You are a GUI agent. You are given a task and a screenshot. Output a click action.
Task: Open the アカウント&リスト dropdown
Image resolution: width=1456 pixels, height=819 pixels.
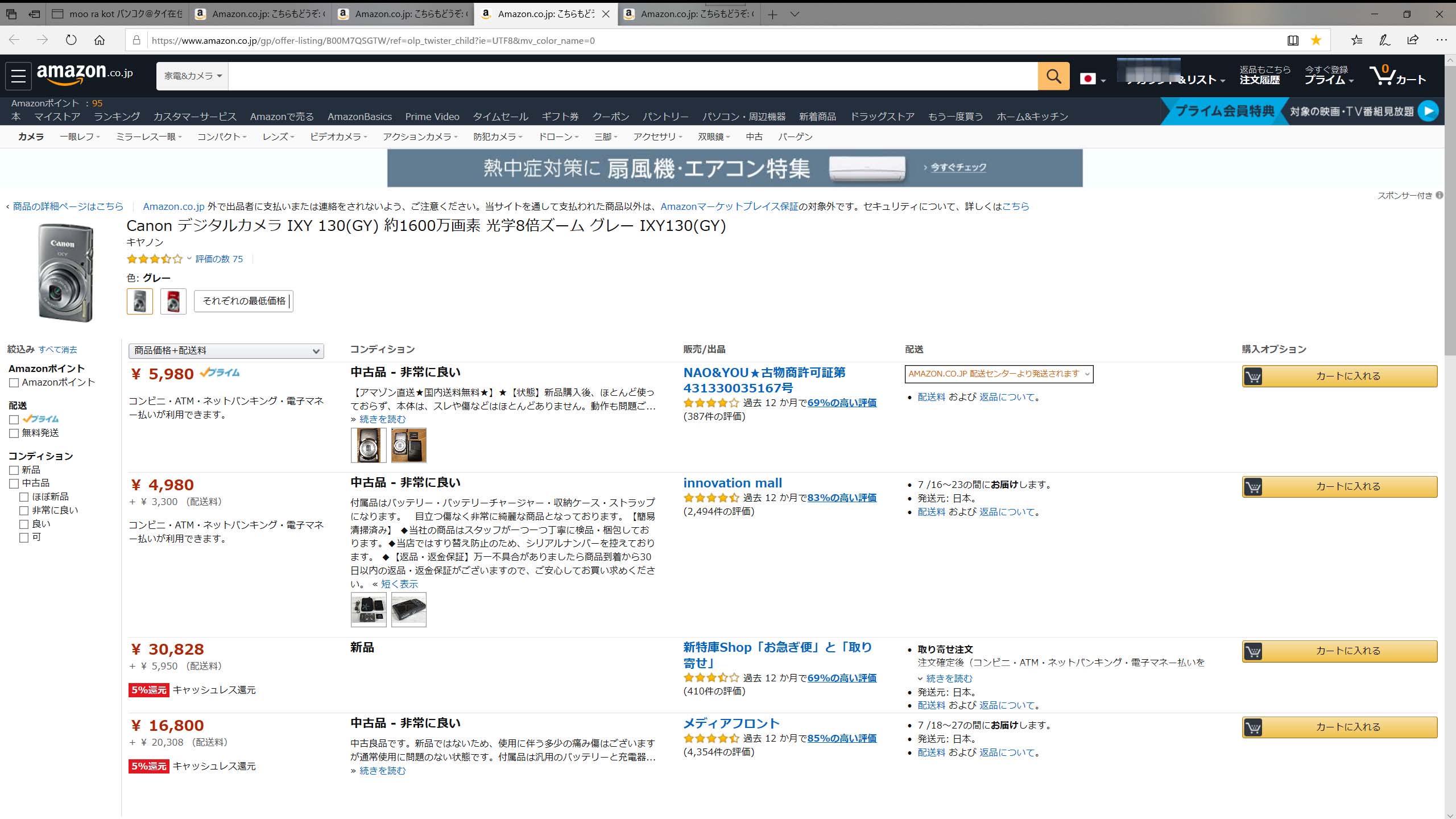(x=1175, y=80)
